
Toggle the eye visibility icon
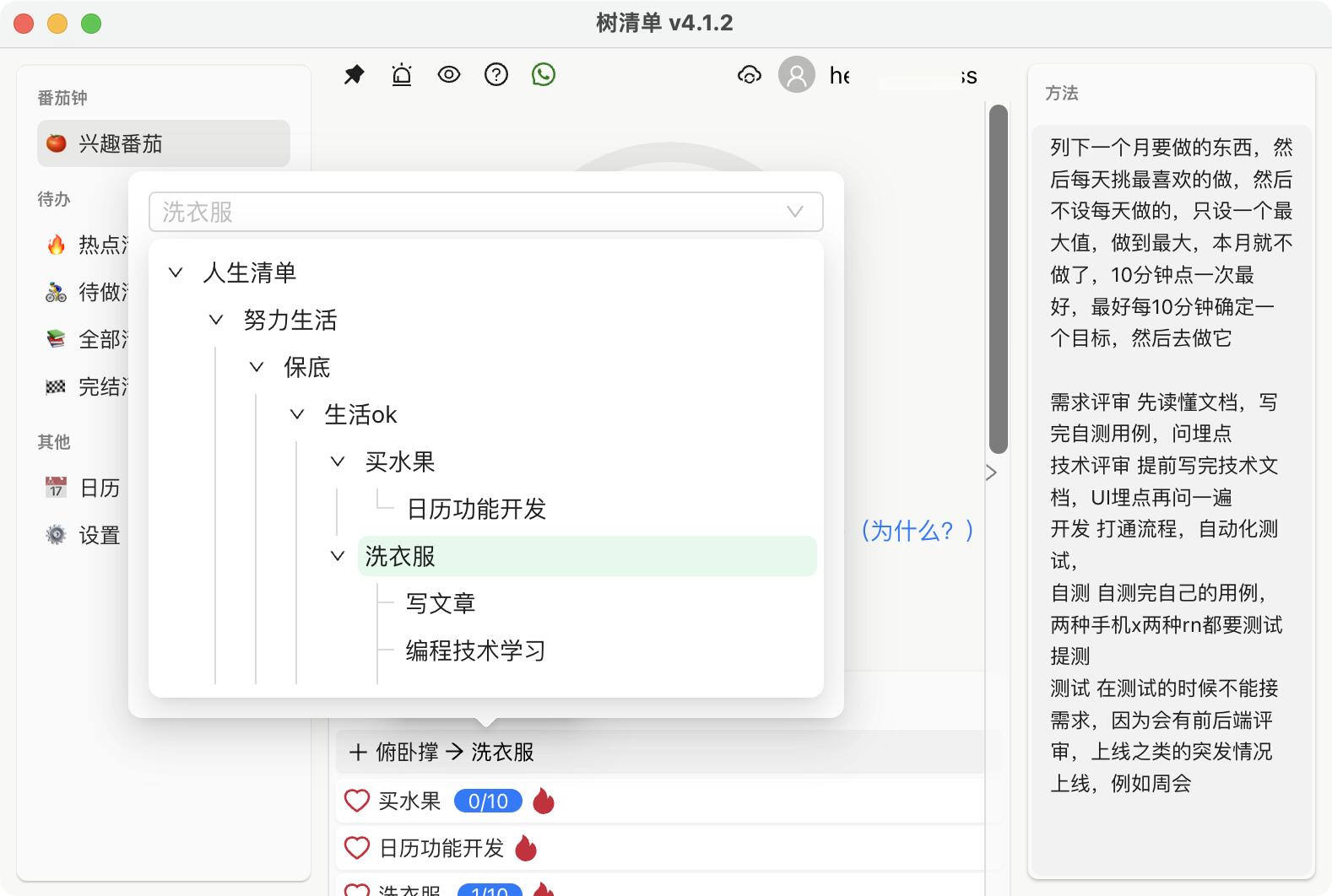click(449, 75)
